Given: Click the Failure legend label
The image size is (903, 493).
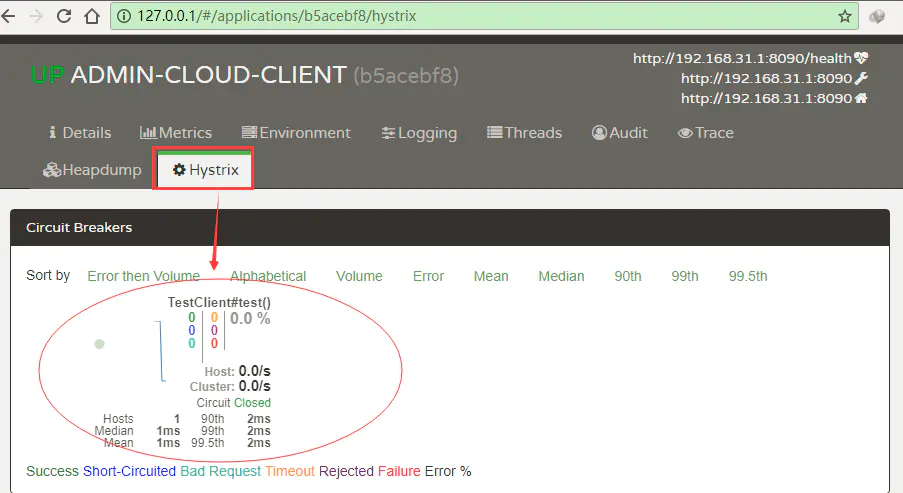Looking at the screenshot, I should pos(399,471).
